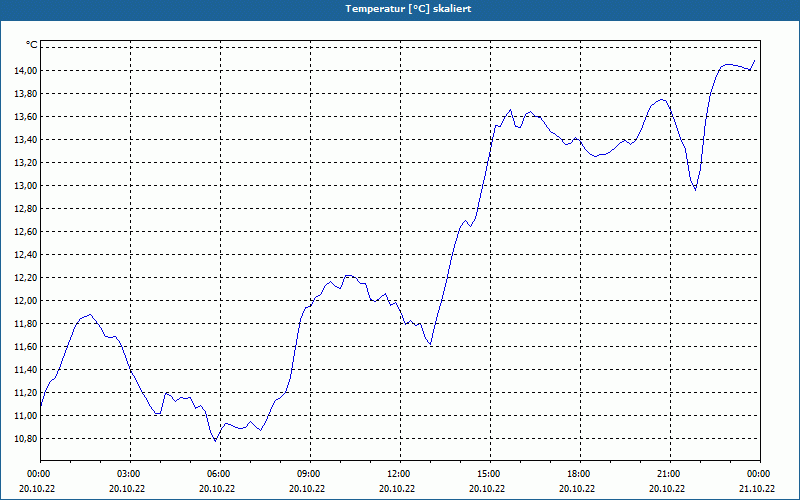
Task: Select the 13,40 y-axis label
Action: tap(24, 140)
